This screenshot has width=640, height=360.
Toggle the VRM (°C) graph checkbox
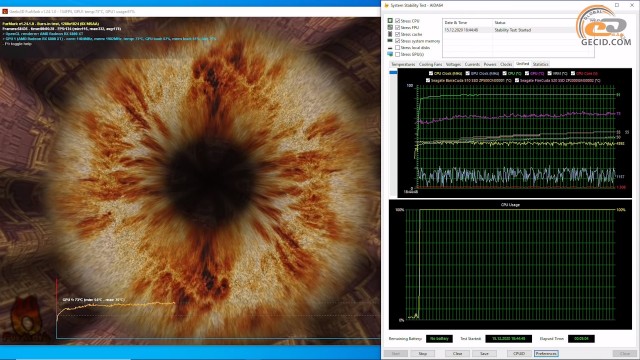pyautogui.click(x=549, y=73)
